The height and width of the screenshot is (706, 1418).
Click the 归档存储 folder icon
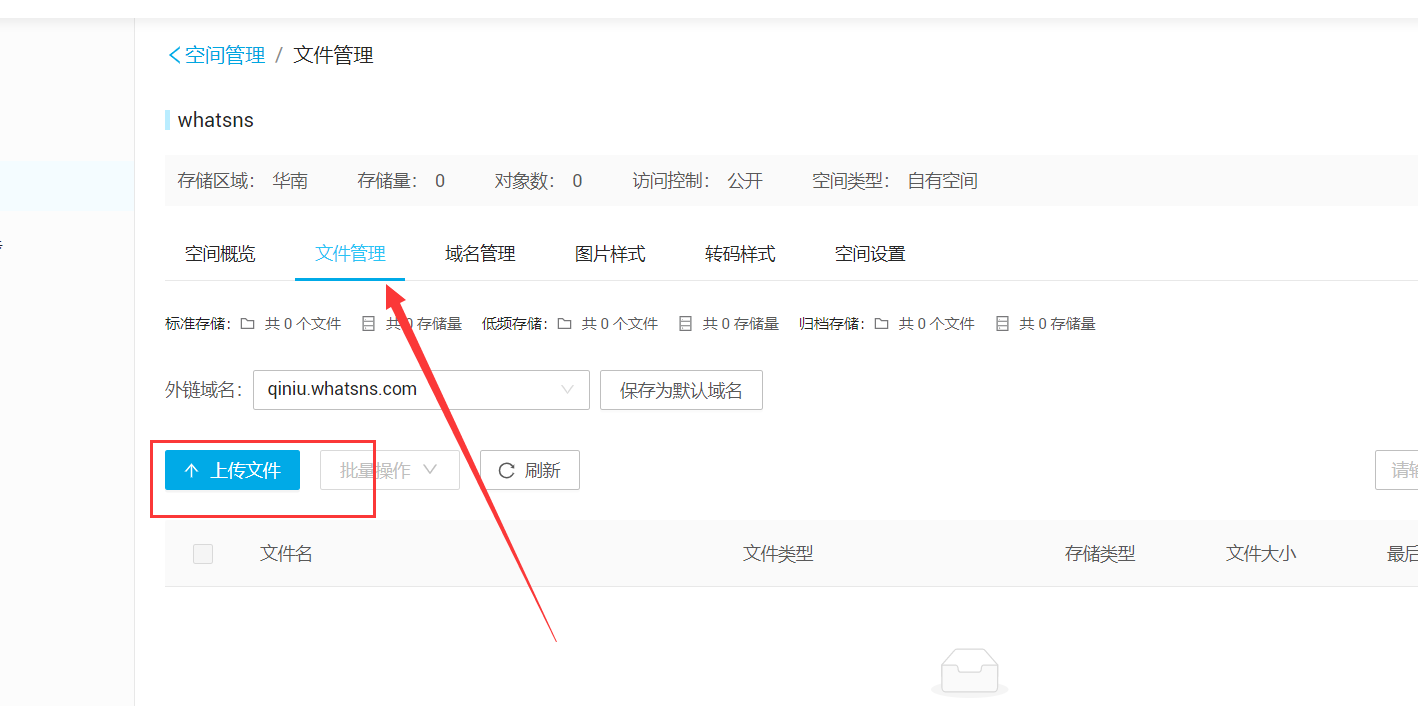881,324
